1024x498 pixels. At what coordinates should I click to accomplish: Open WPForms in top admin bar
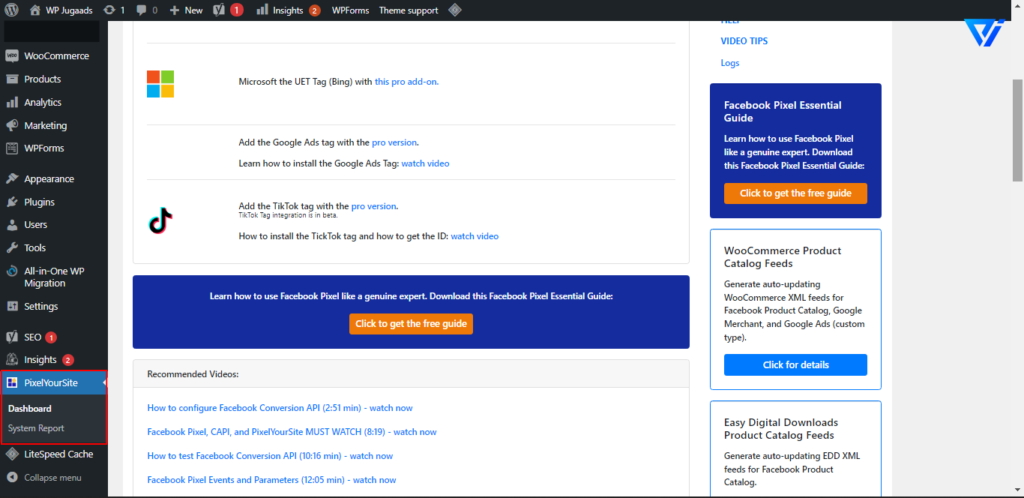pyautogui.click(x=350, y=10)
